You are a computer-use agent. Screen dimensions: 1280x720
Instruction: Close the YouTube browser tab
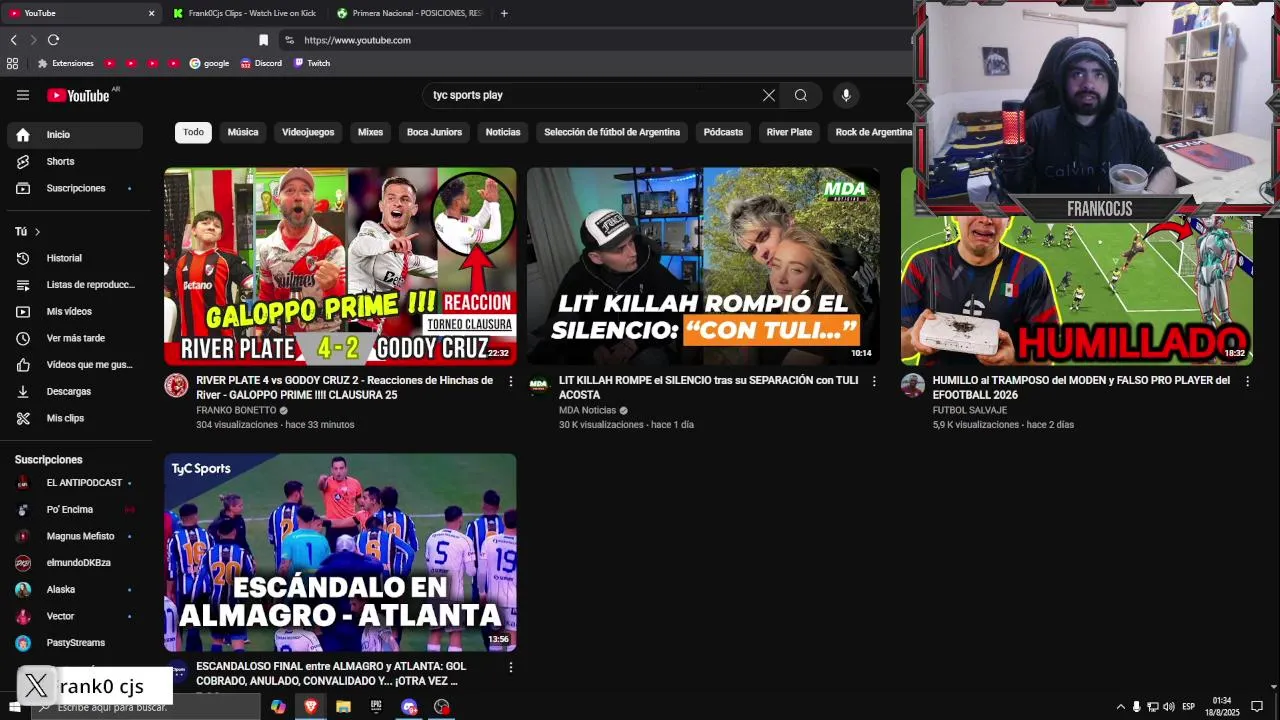point(152,13)
